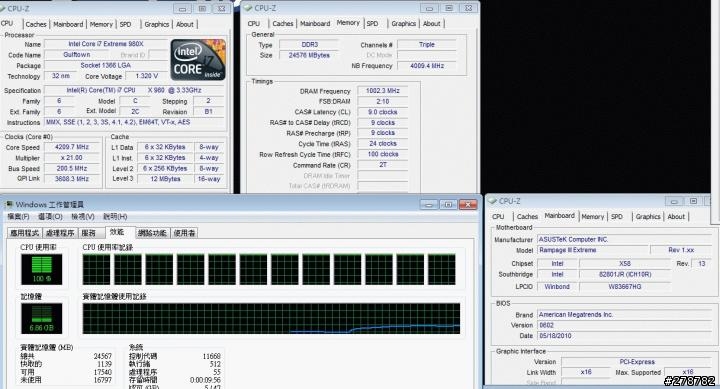Open the Caches tab in the first CPU-Z window

tap(36, 24)
